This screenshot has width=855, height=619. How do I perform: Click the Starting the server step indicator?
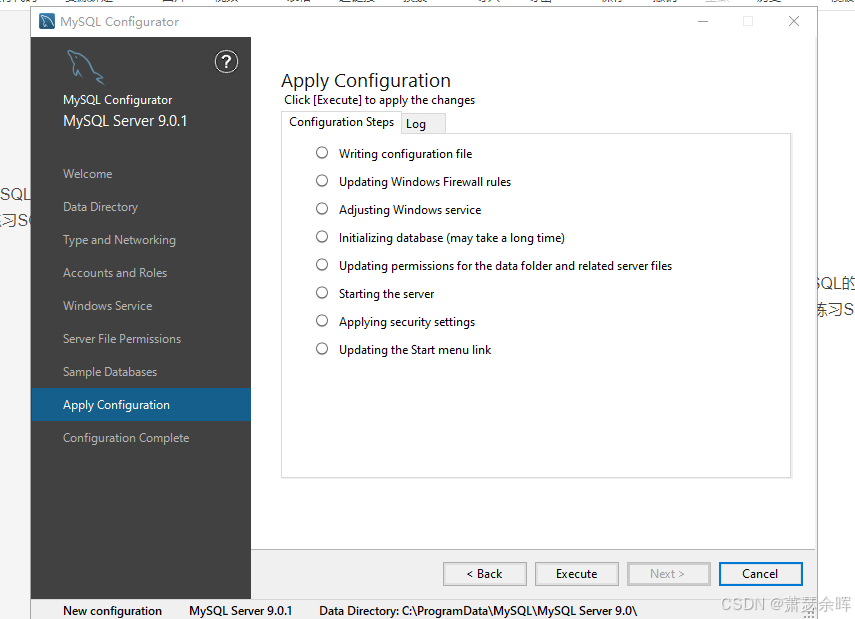coord(322,293)
